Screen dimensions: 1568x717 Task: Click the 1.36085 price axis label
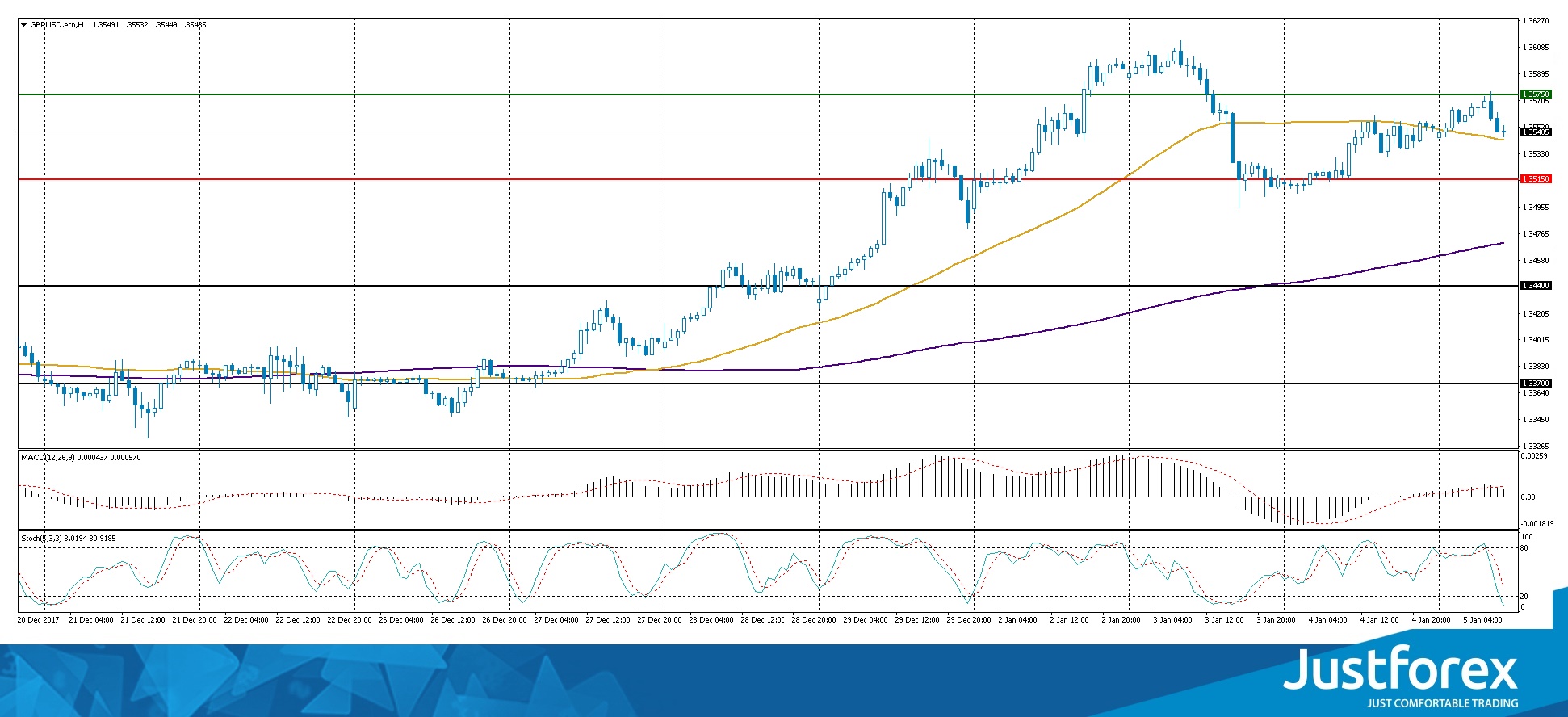1536,48
